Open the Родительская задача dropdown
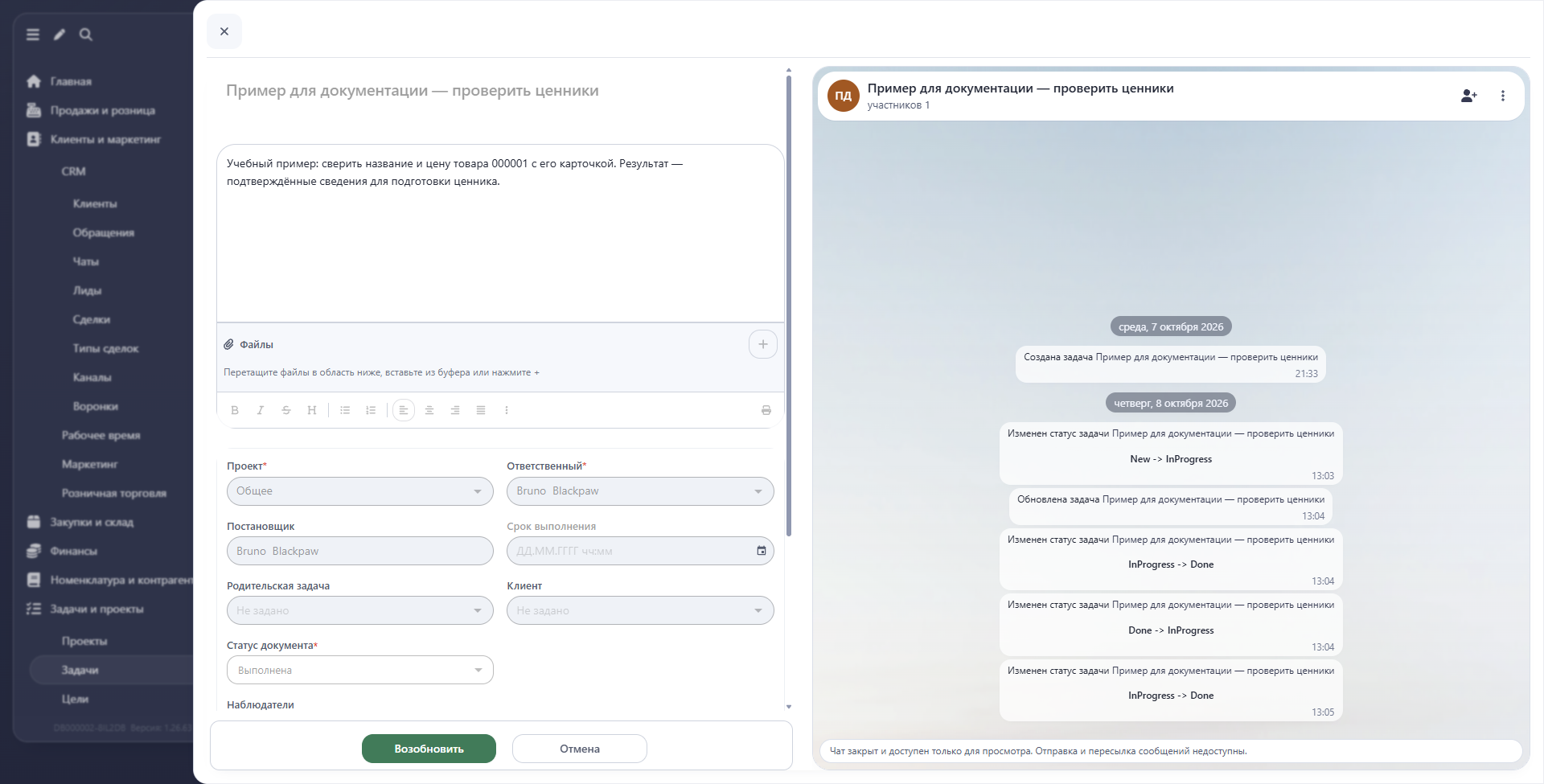Screen dimensions: 1544x784 tap(360, 610)
